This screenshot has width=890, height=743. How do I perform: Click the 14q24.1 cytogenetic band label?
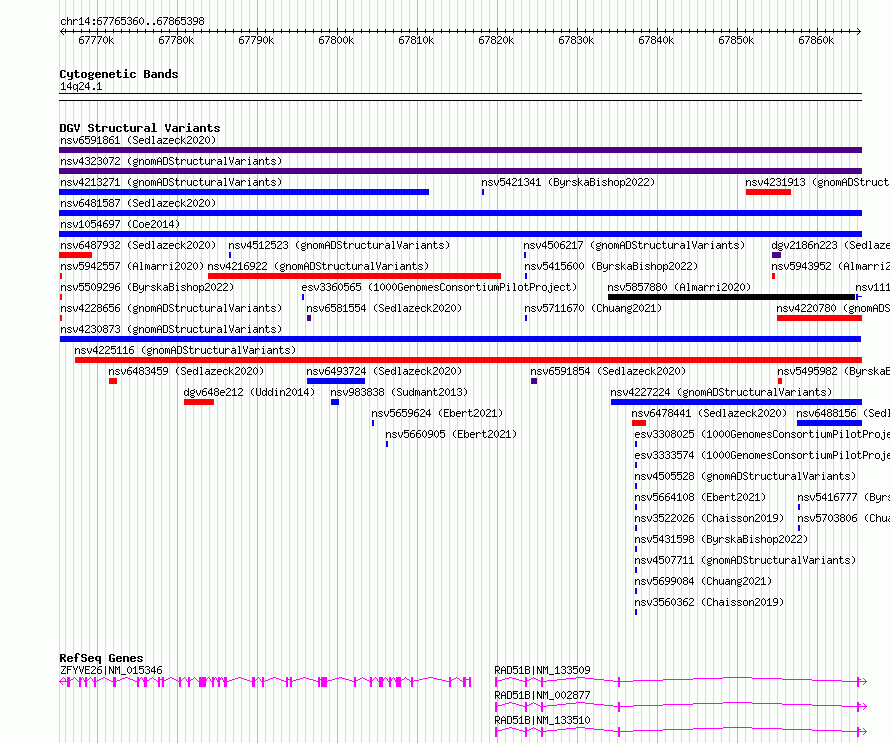(81, 86)
